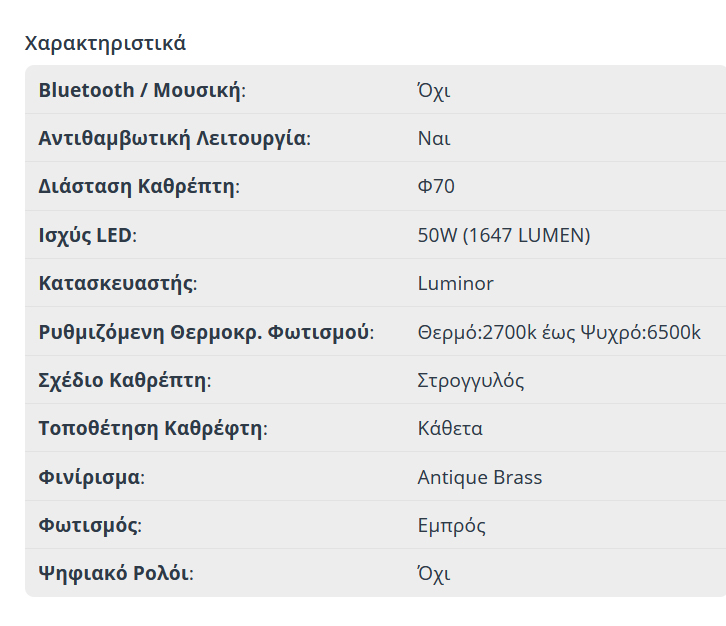Screen dimensions: 726x626
Task: Click the Ναι value for anti-fog function
Action: (433, 138)
